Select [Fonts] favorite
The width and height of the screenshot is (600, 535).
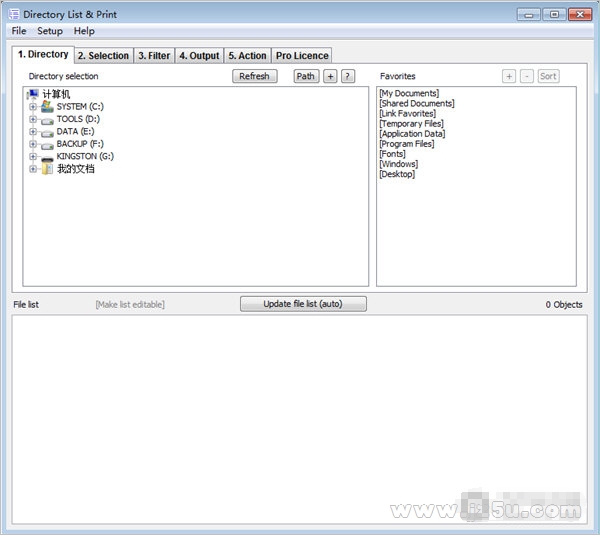tap(392, 154)
